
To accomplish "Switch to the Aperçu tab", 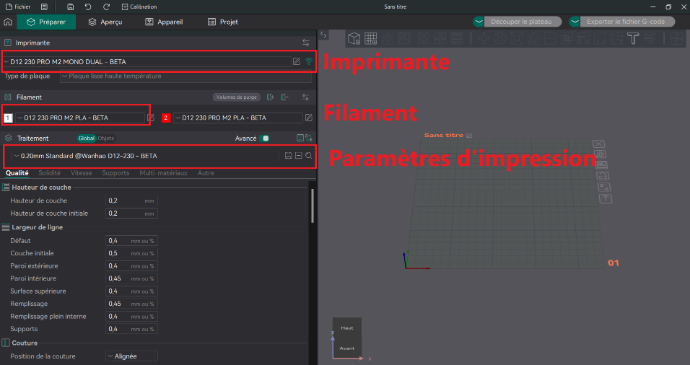I will [x=105, y=22].
